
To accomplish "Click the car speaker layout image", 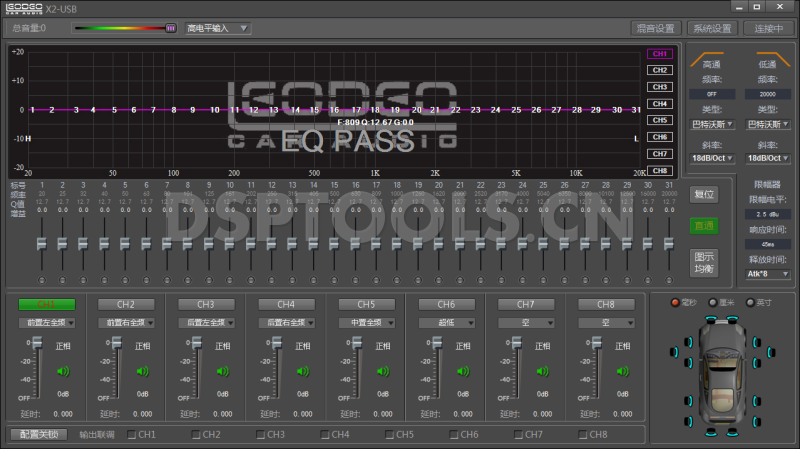I will (x=722, y=376).
